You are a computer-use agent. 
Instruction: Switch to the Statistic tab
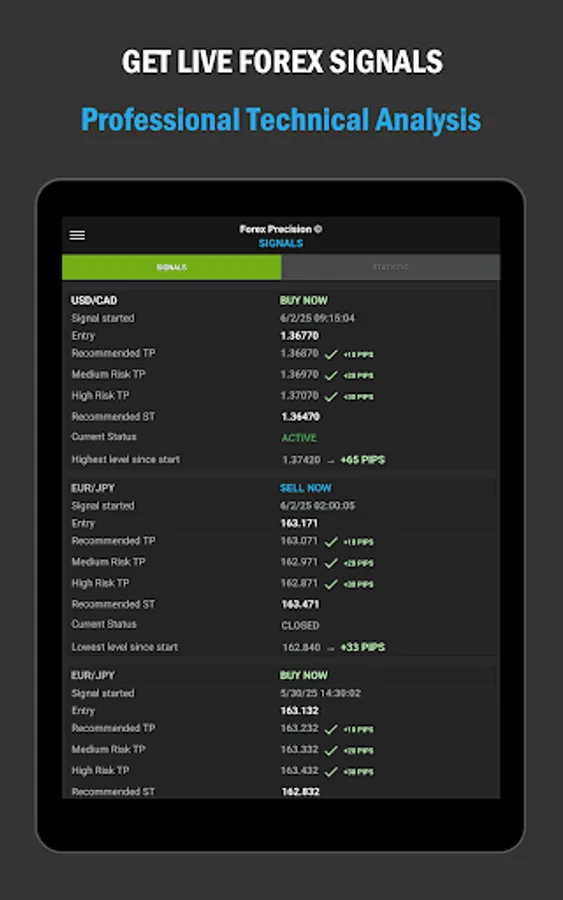[x=391, y=267]
